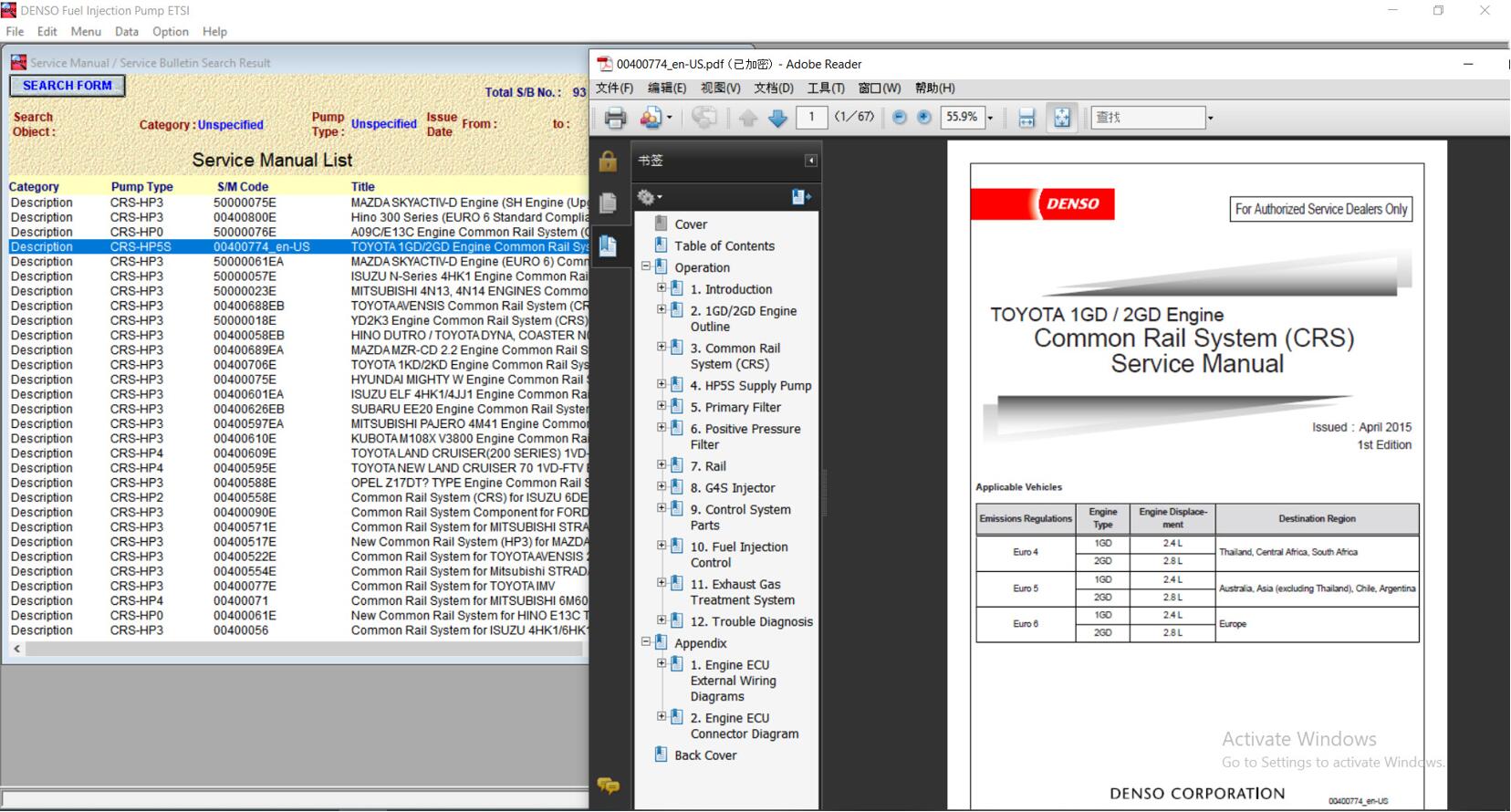1511x812 pixels.
Task: Click the SEARCH FORM button
Action: point(68,86)
